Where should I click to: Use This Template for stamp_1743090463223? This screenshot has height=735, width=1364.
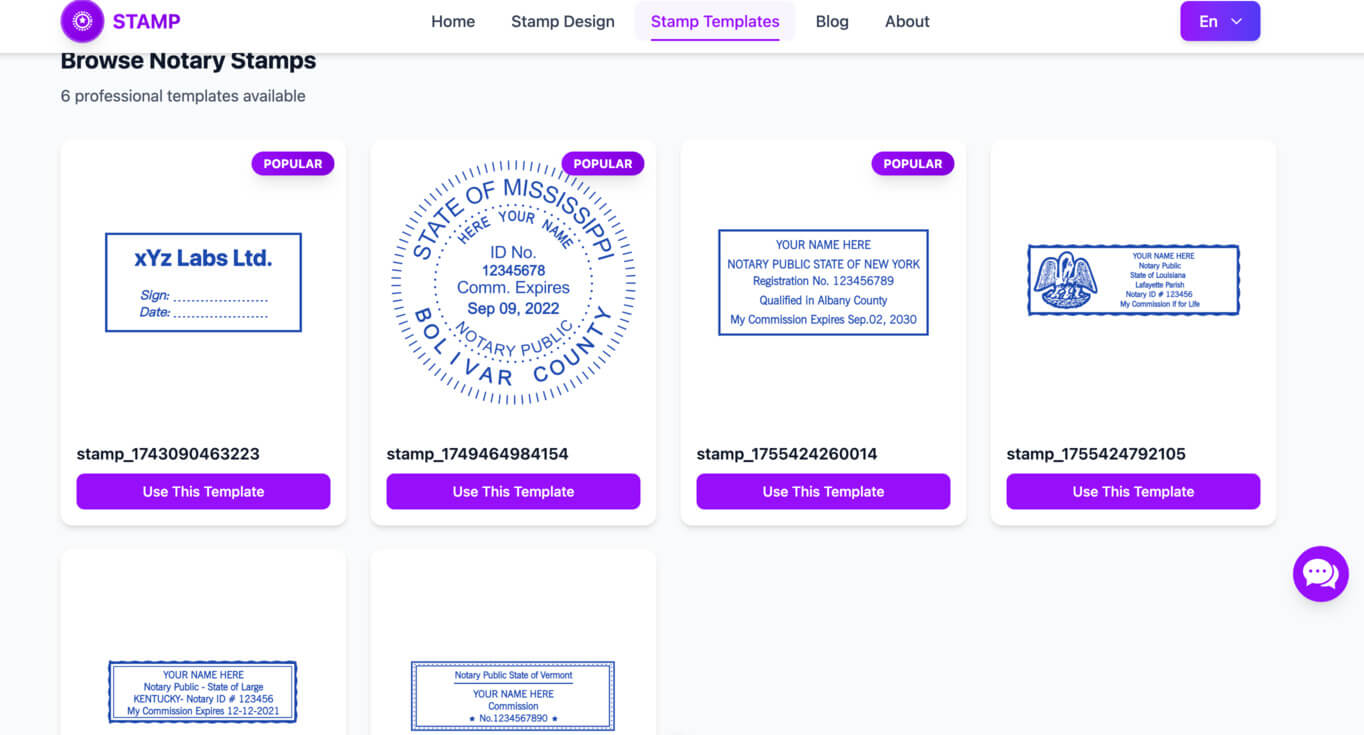tap(203, 491)
